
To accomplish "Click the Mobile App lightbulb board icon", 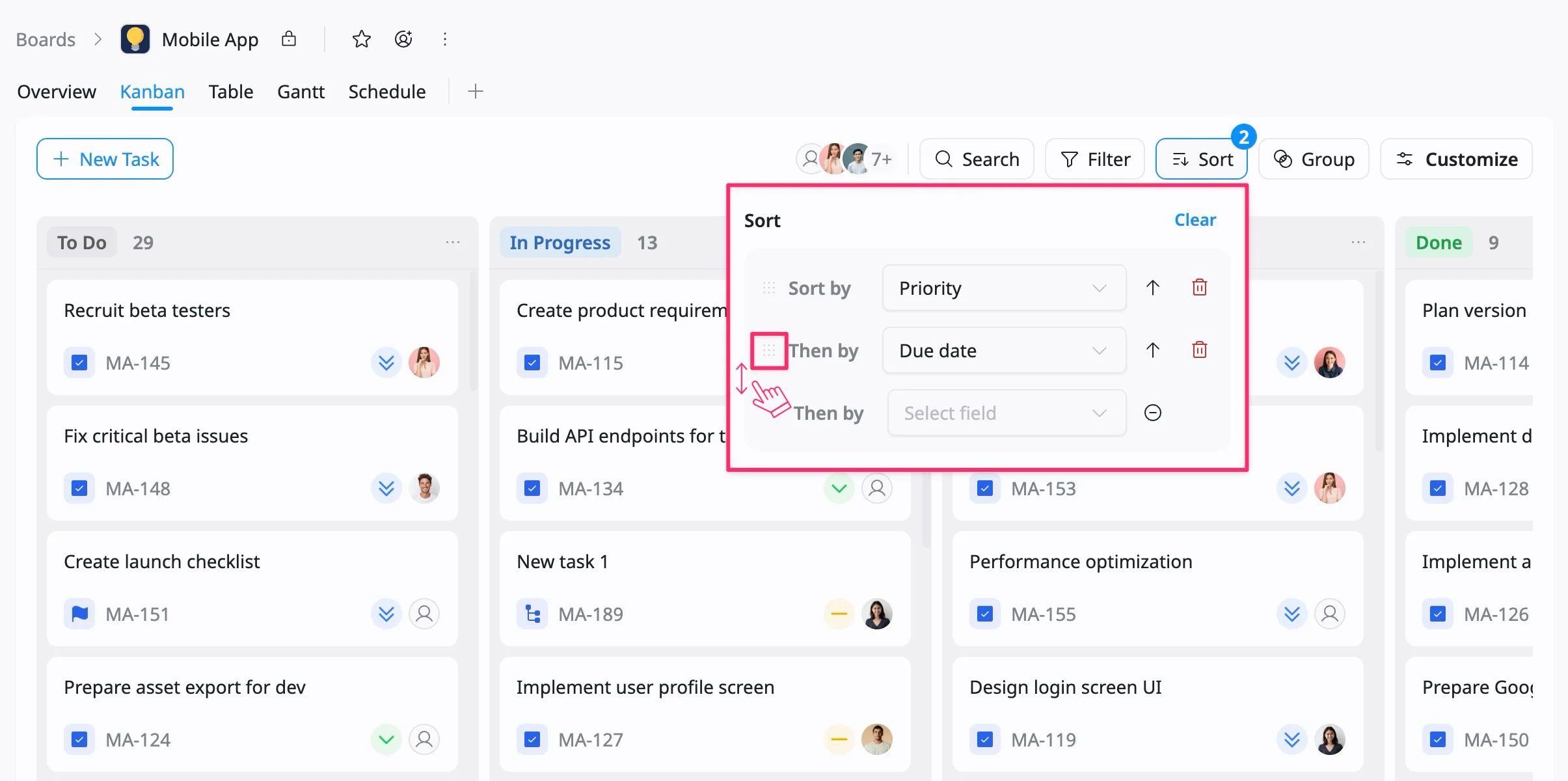I will coord(135,39).
